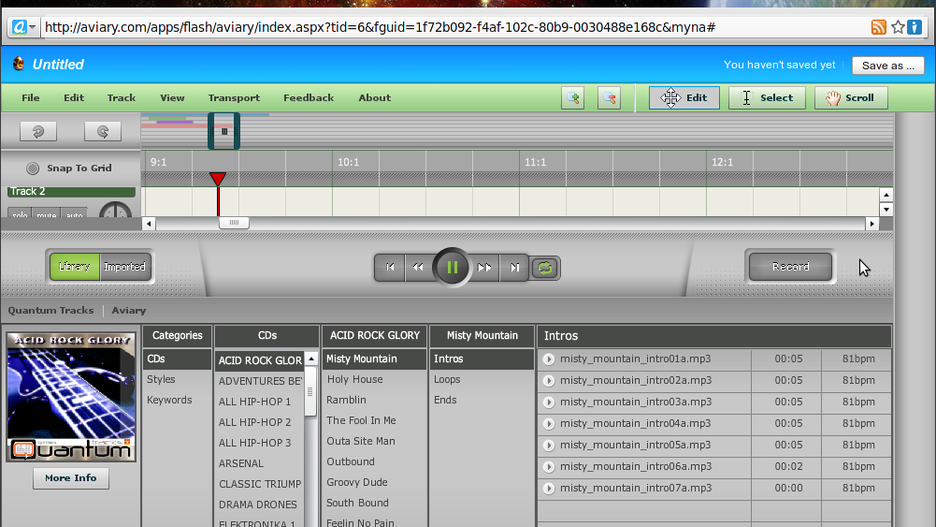The width and height of the screenshot is (936, 527).
Task: Enable Snap To Grid radio button
Action: pyautogui.click(x=33, y=169)
